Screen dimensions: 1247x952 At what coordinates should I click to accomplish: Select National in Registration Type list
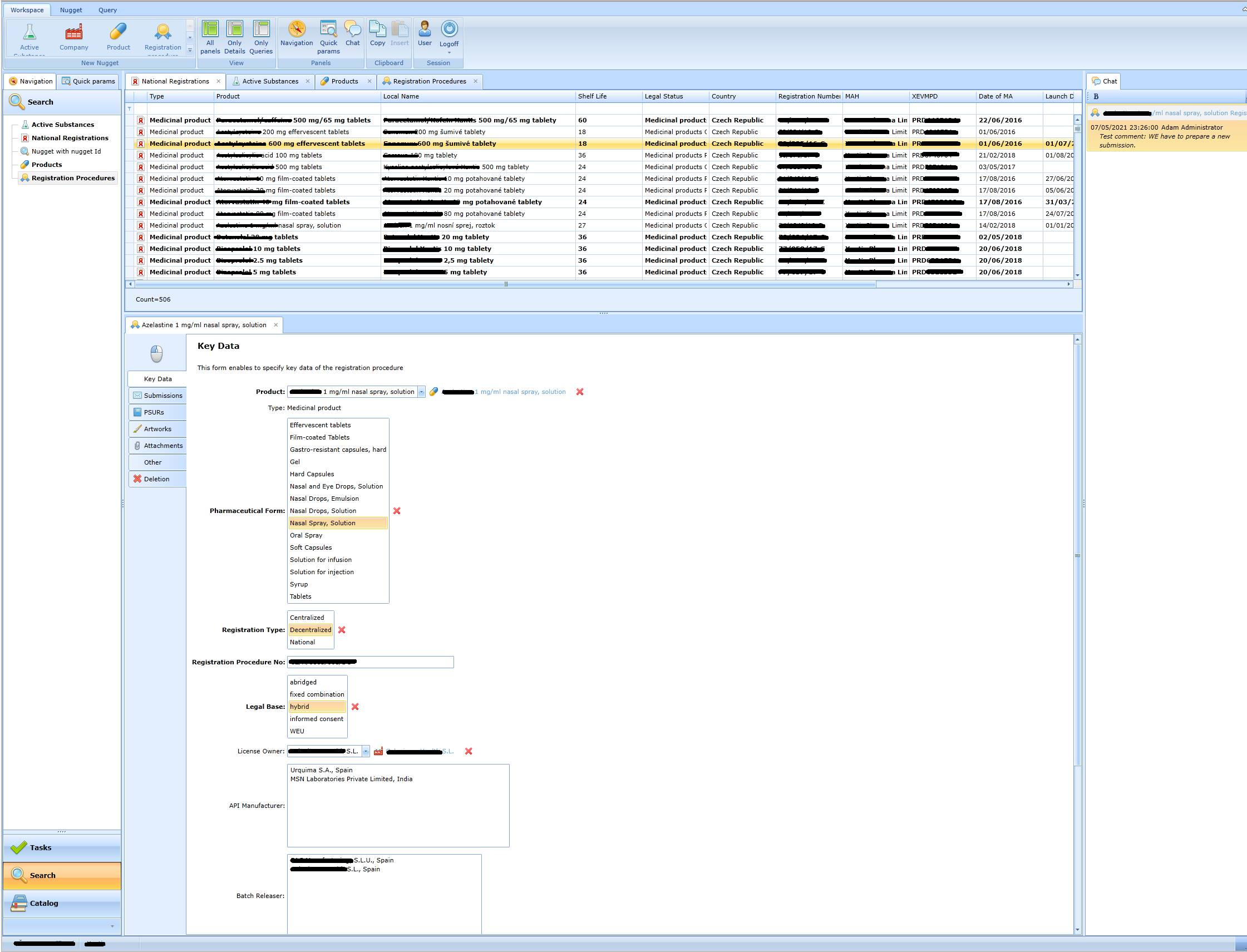[303, 642]
